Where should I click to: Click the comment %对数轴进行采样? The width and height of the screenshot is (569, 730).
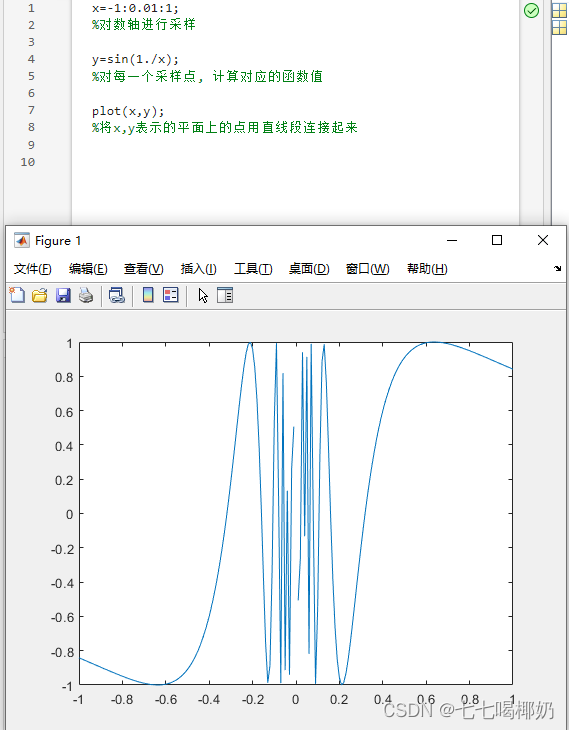(143, 25)
